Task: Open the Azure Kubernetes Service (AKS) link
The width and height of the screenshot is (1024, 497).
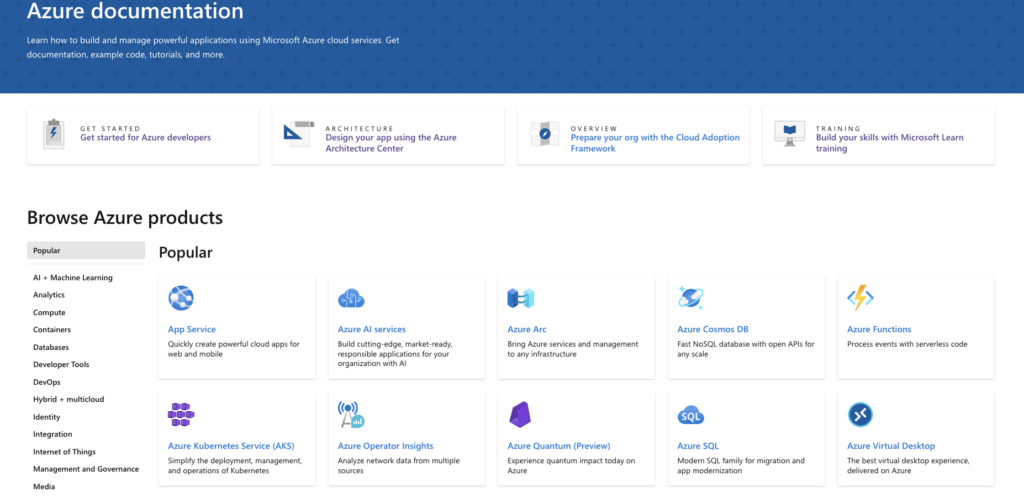Action: [231, 446]
